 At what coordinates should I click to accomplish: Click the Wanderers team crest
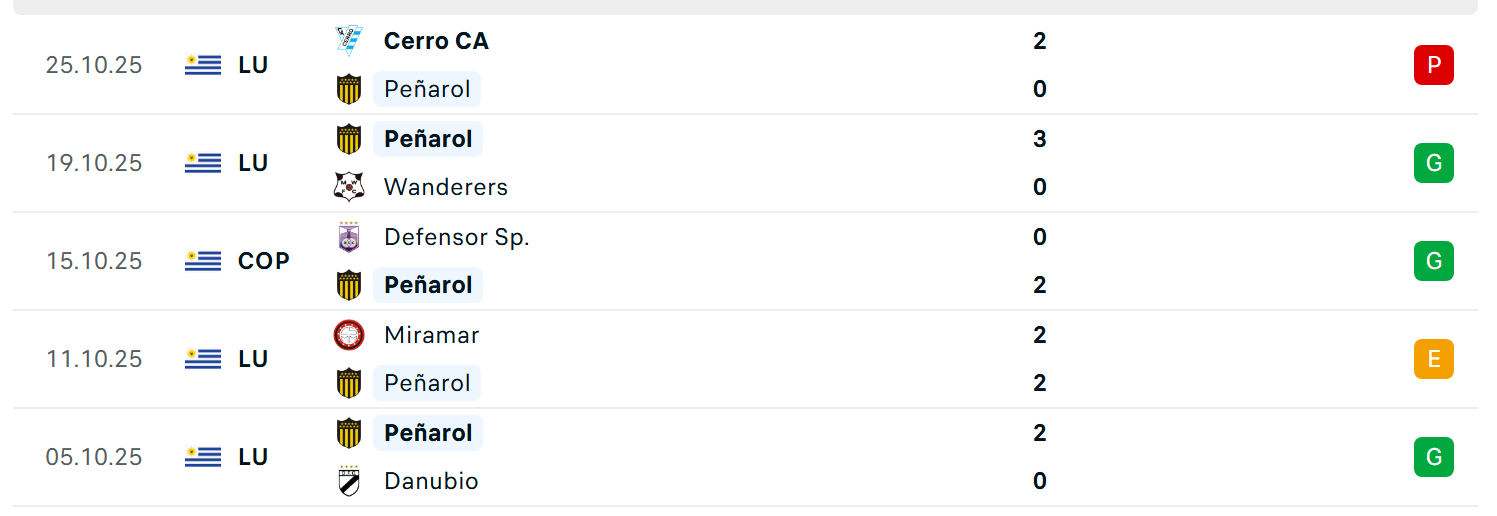pyautogui.click(x=349, y=187)
